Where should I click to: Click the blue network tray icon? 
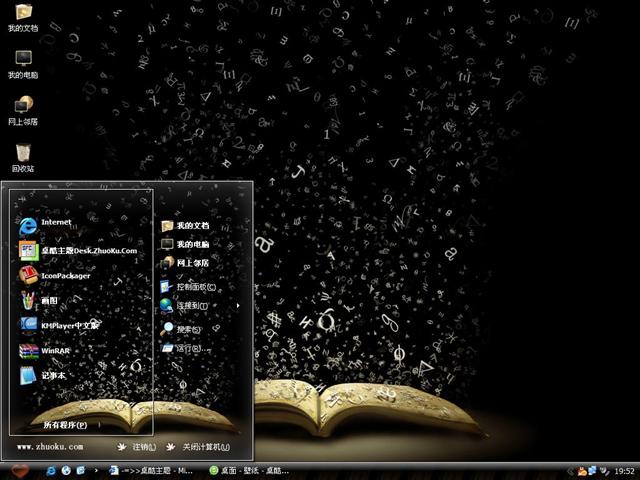593,471
